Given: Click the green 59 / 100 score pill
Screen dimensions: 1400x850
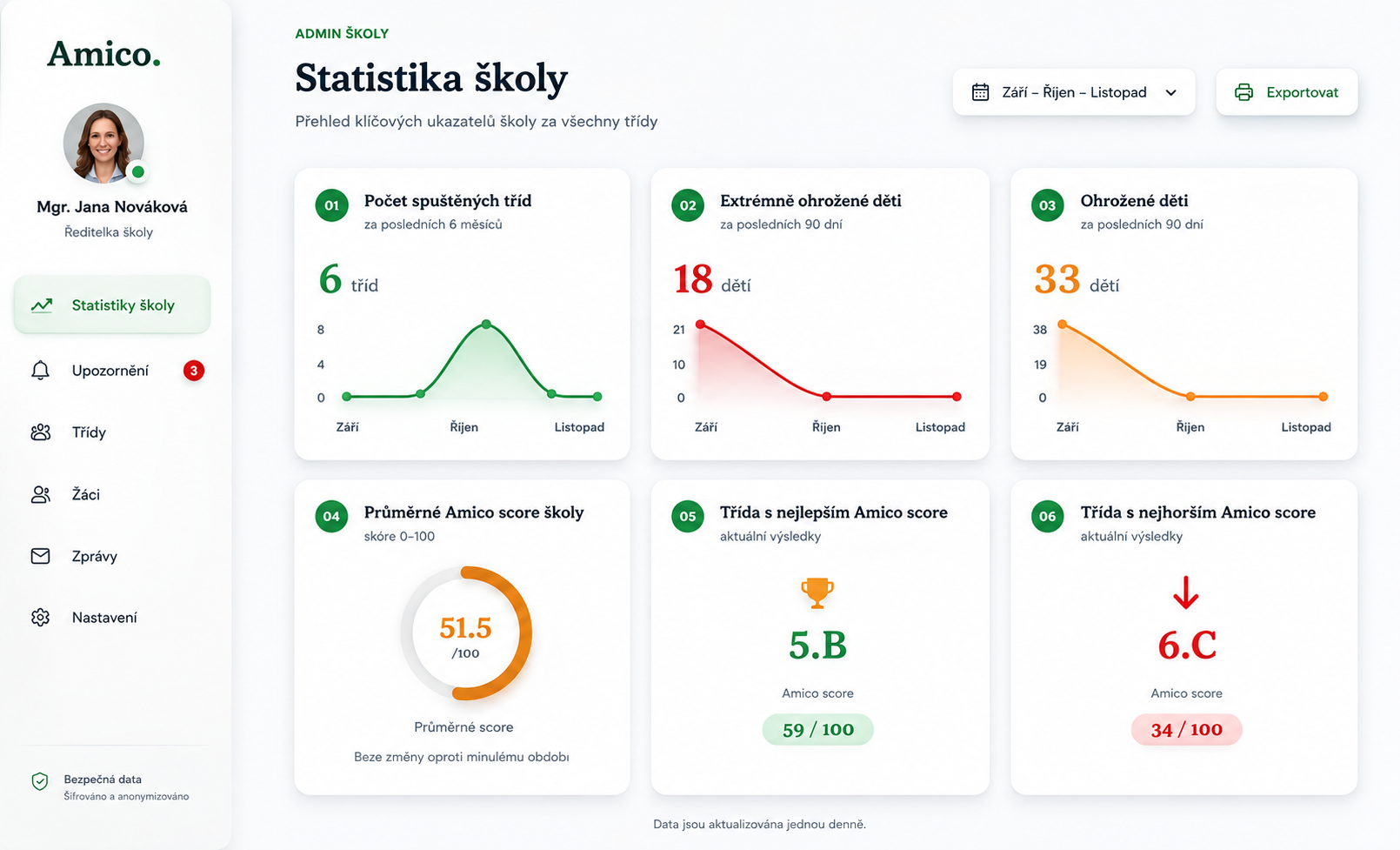Looking at the screenshot, I should coord(817,729).
